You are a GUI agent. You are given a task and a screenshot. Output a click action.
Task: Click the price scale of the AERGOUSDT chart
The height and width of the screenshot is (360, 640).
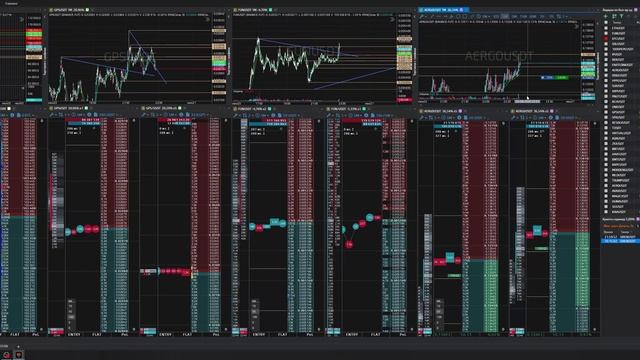coord(588,61)
